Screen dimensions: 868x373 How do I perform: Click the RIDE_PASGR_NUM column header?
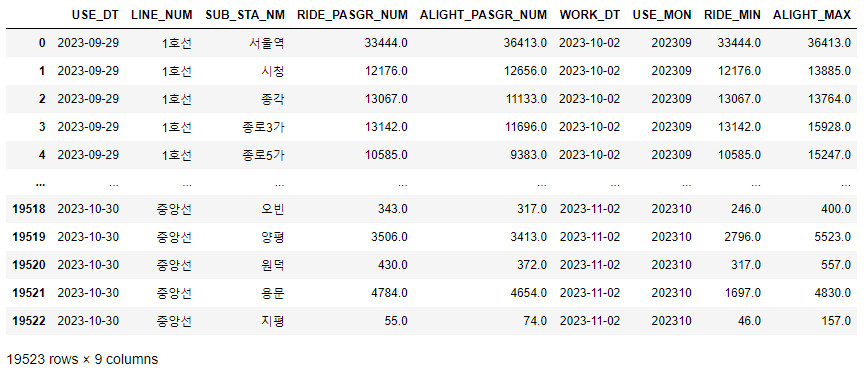(352, 15)
